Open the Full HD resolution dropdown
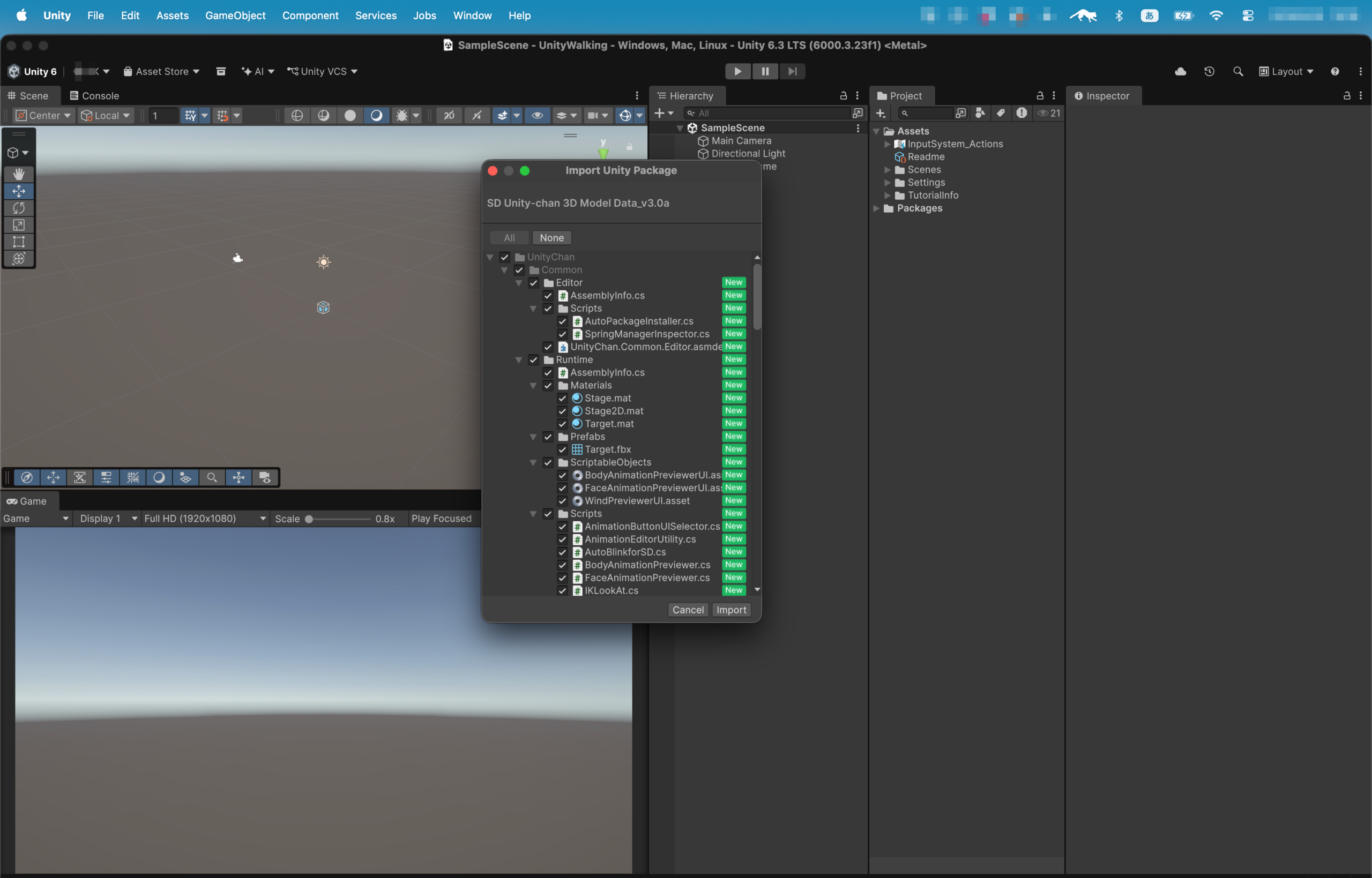The height and width of the screenshot is (878, 1372). (205, 519)
